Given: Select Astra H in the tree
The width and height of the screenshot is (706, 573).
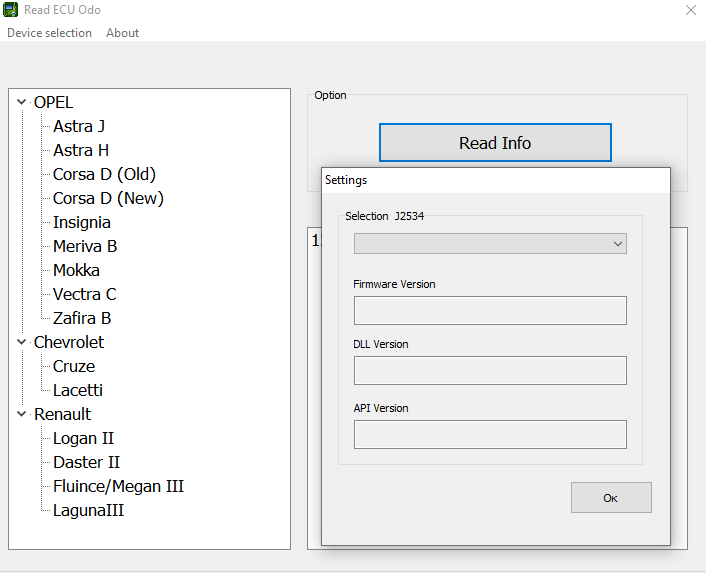Looking at the screenshot, I should click(x=81, y=150).
